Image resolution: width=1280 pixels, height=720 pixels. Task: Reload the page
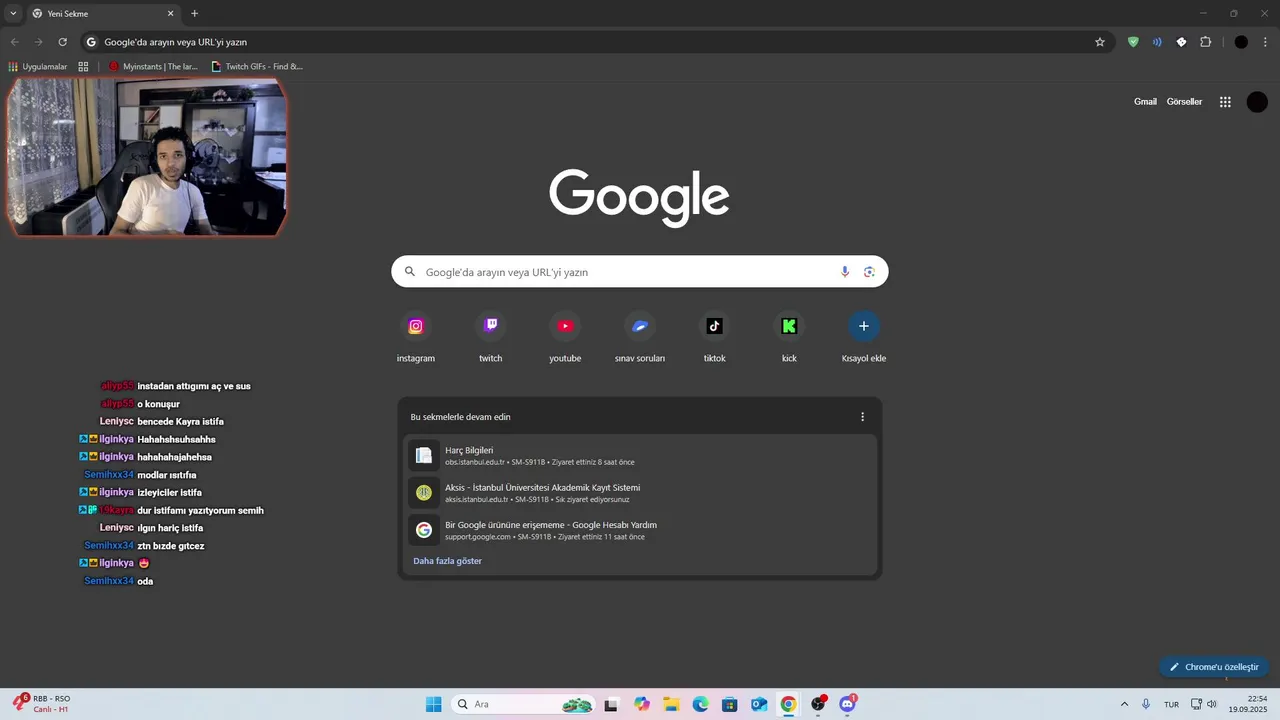[x=62, y=42]
